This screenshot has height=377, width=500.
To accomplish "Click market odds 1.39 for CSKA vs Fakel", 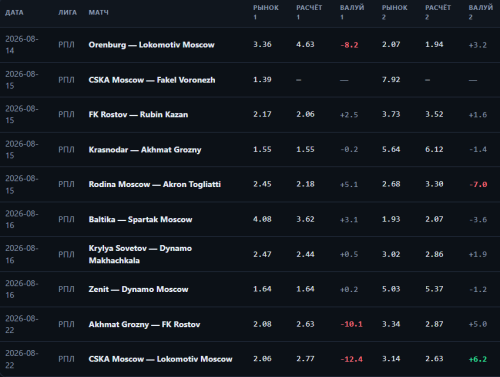I will pos(262,80).
